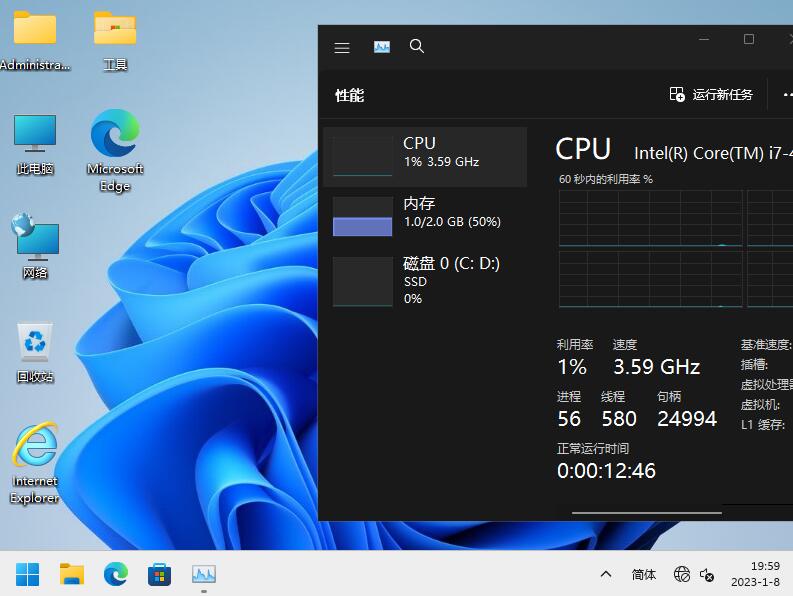Image resolution: width=793 pixels, height=596 pixels.
Task: Click the horizontal scrollbar in Task Manager
Action: coord(646,513)
